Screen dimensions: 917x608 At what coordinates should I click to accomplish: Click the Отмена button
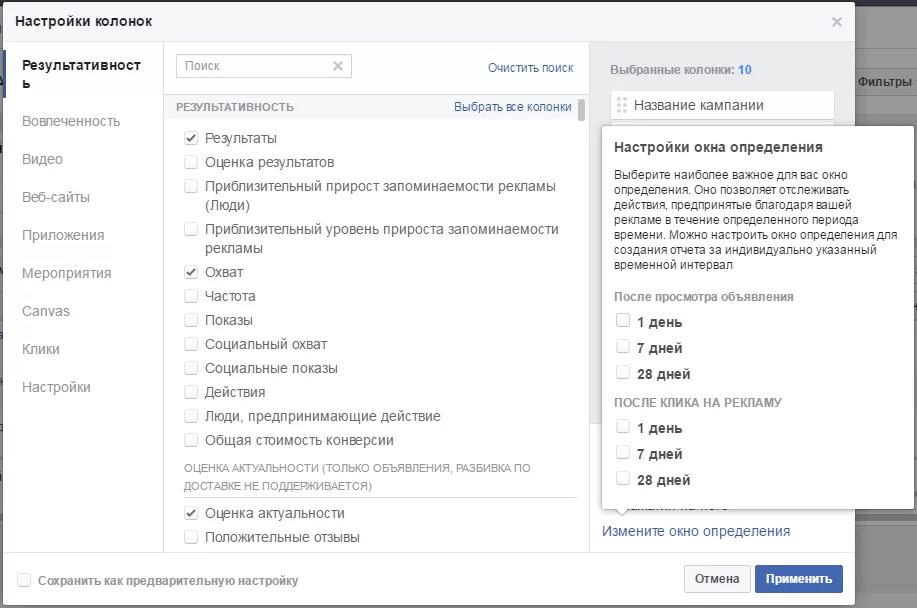(x=717, y=579)
